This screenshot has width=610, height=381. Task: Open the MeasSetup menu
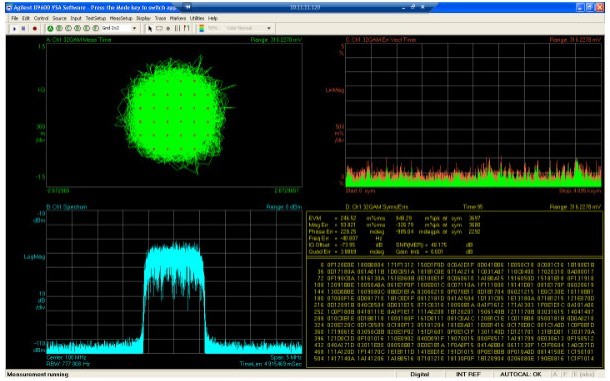(121, 18)
